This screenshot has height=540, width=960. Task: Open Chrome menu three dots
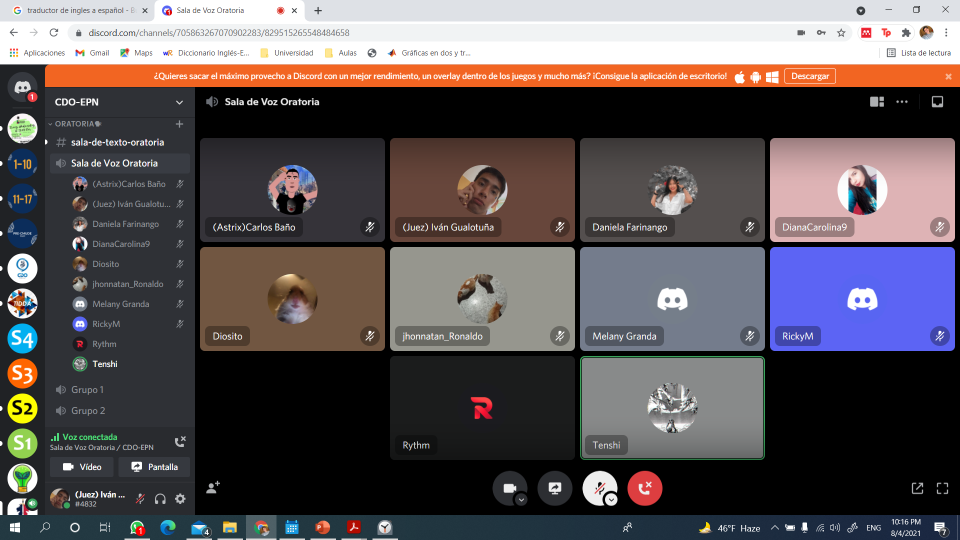click(947, 32)
